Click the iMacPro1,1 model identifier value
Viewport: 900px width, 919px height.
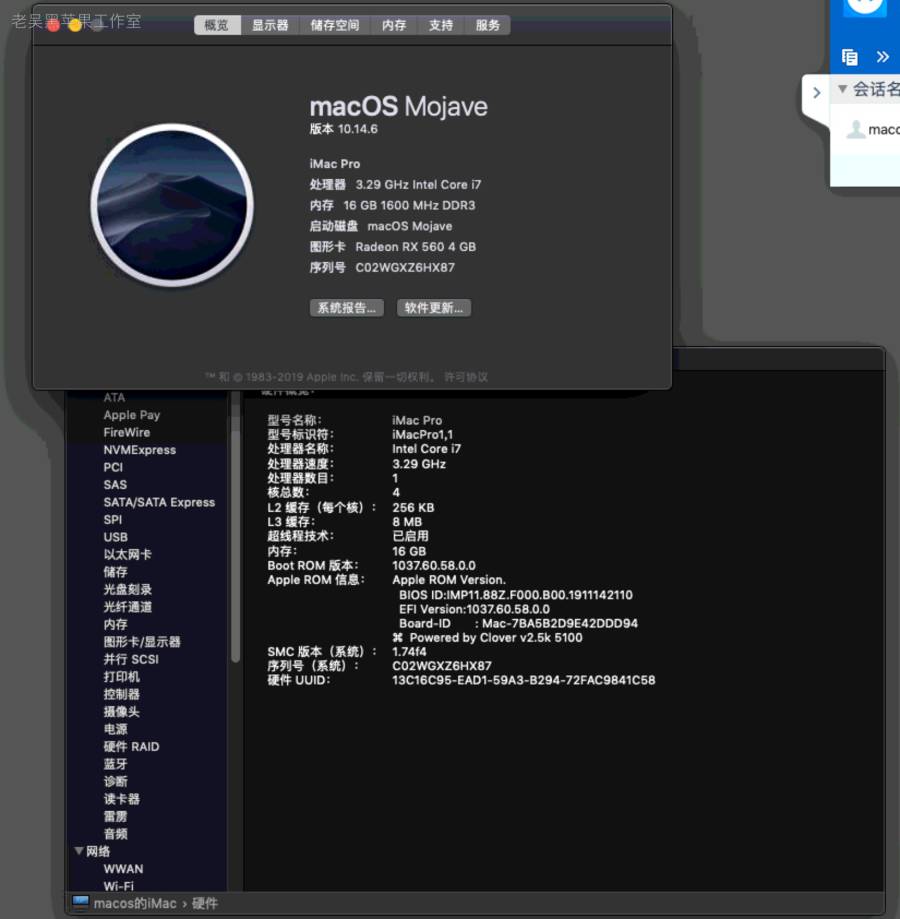click(x=422, y=435)
